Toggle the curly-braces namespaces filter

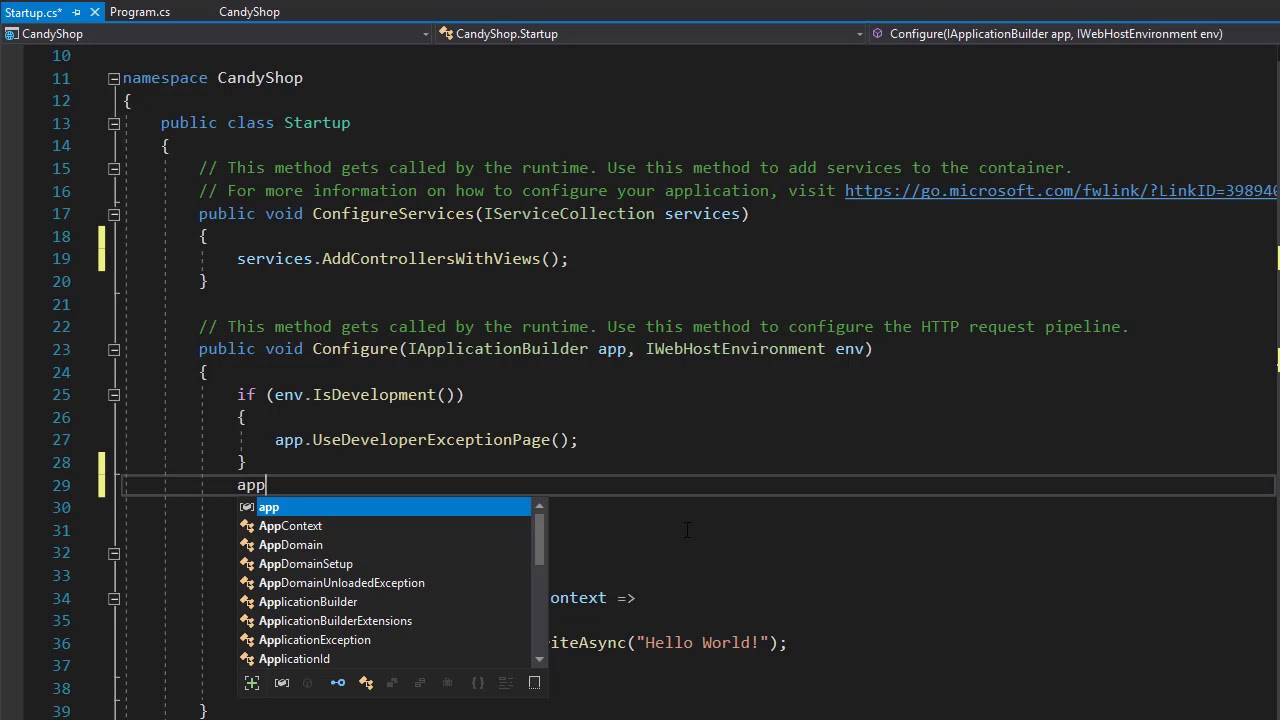478,683
